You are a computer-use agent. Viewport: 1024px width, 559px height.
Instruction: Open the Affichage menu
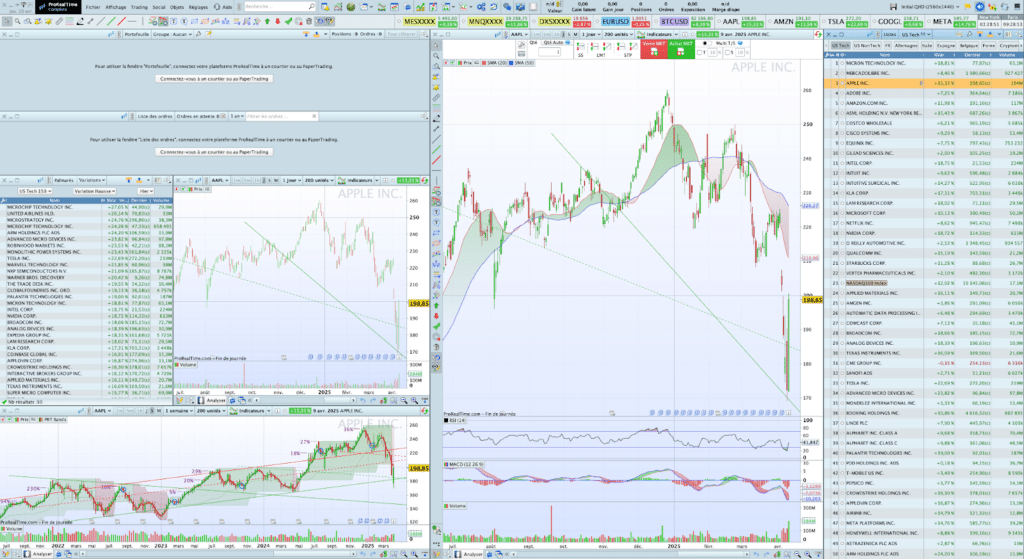116,7
